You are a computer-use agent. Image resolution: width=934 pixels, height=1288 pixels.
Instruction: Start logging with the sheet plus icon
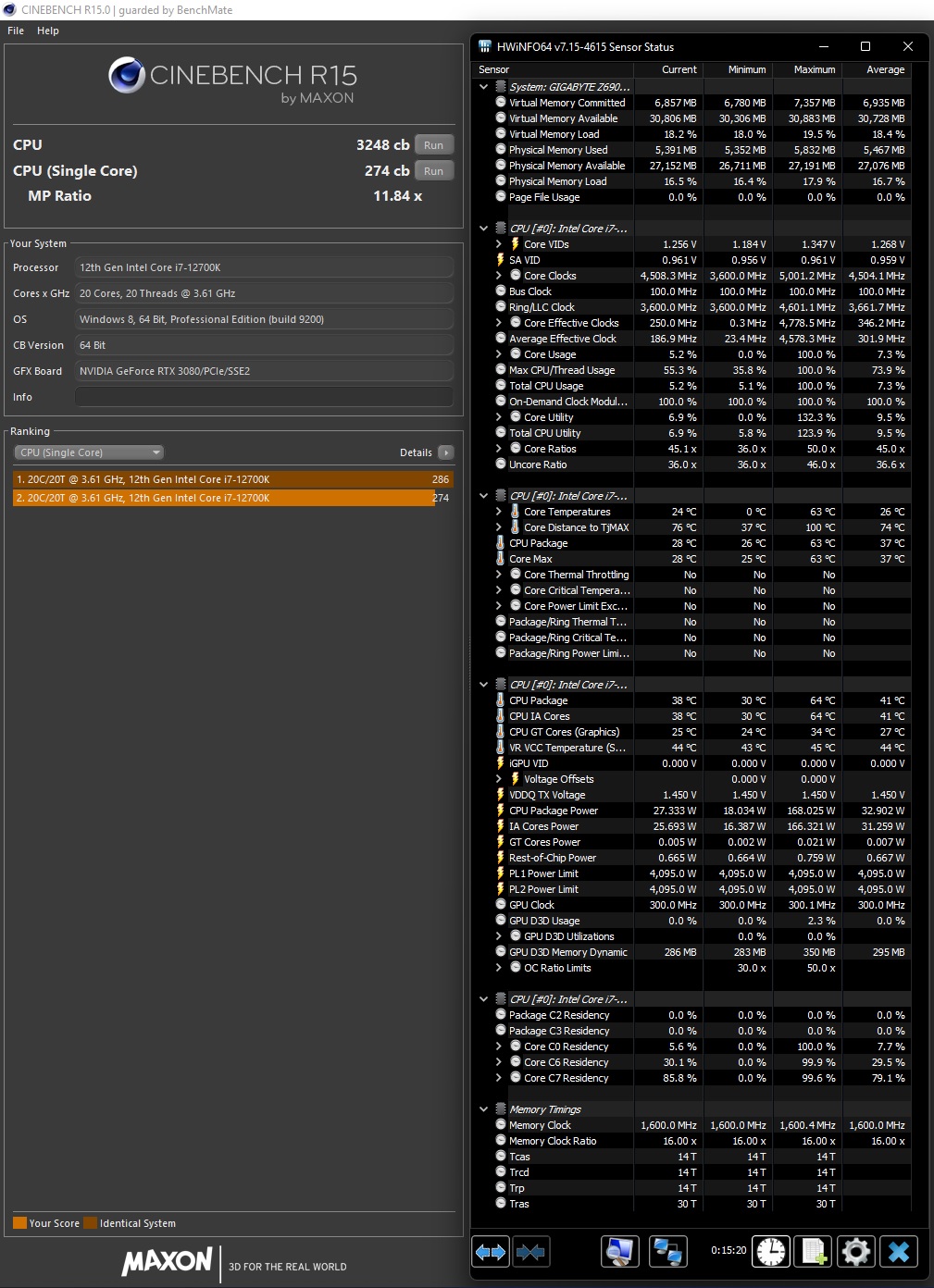(x=814, y=1252)
